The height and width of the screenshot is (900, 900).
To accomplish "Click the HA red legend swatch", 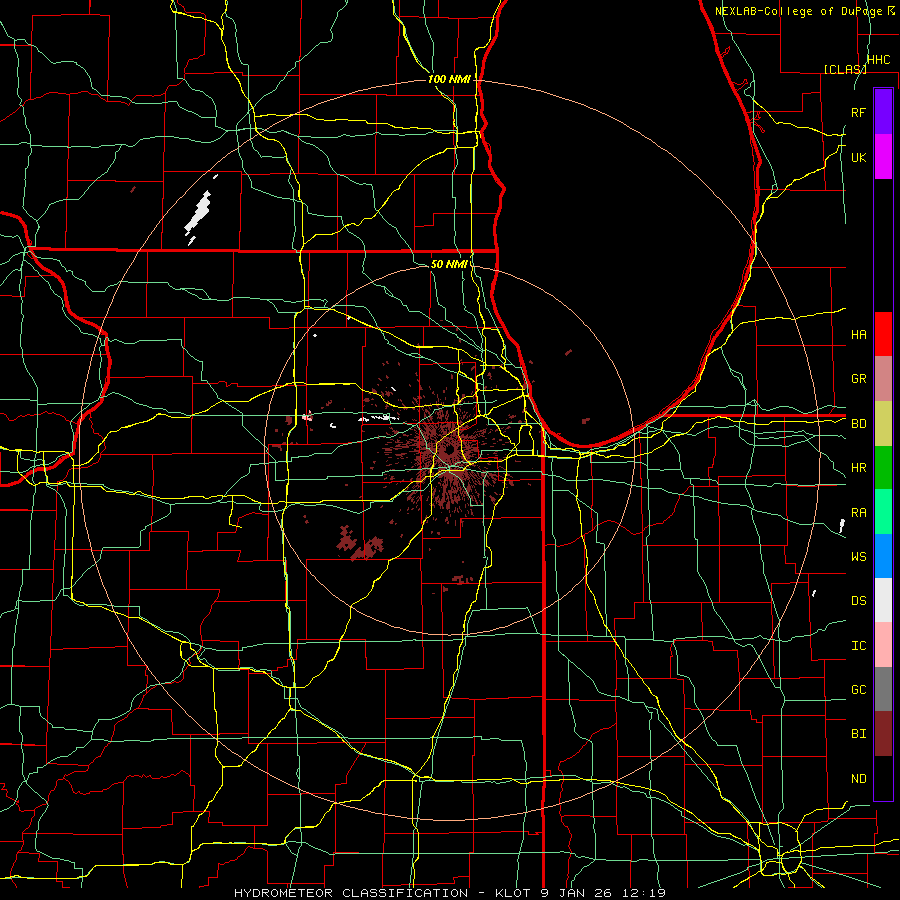I will pyautogui.click(x=883, y=334).
